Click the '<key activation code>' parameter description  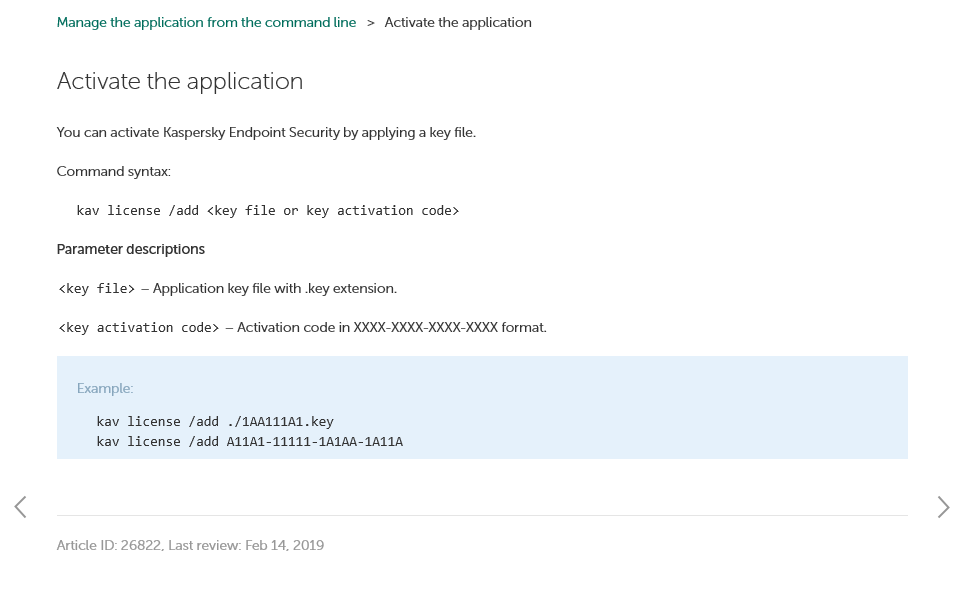click(x=302, y=328)
